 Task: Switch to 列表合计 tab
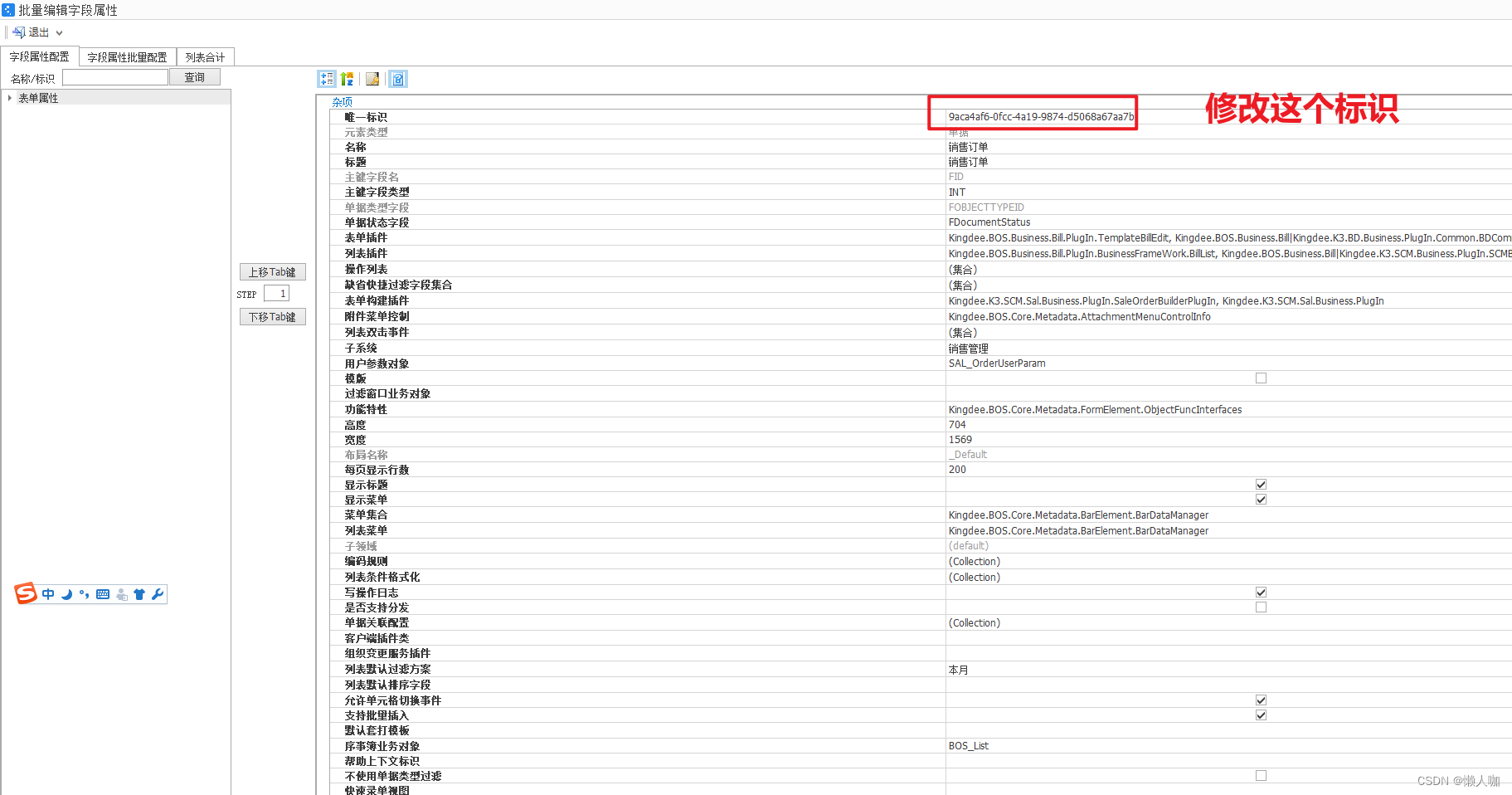click(205, 57)
